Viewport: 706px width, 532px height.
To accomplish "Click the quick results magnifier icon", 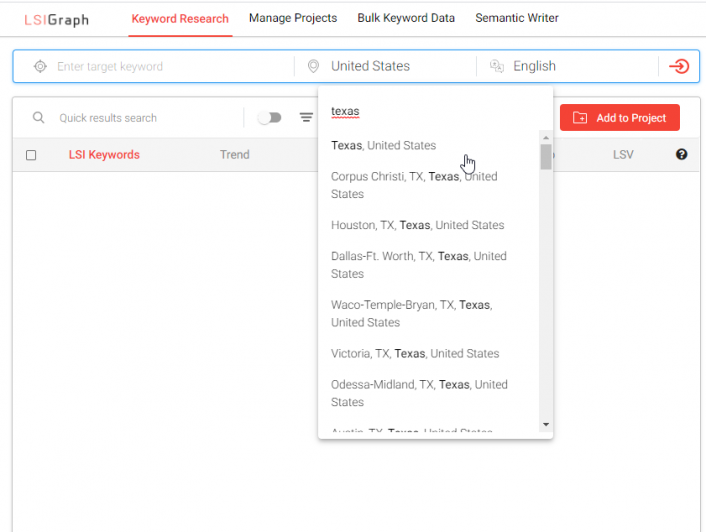I will click(x=39, y=118).
